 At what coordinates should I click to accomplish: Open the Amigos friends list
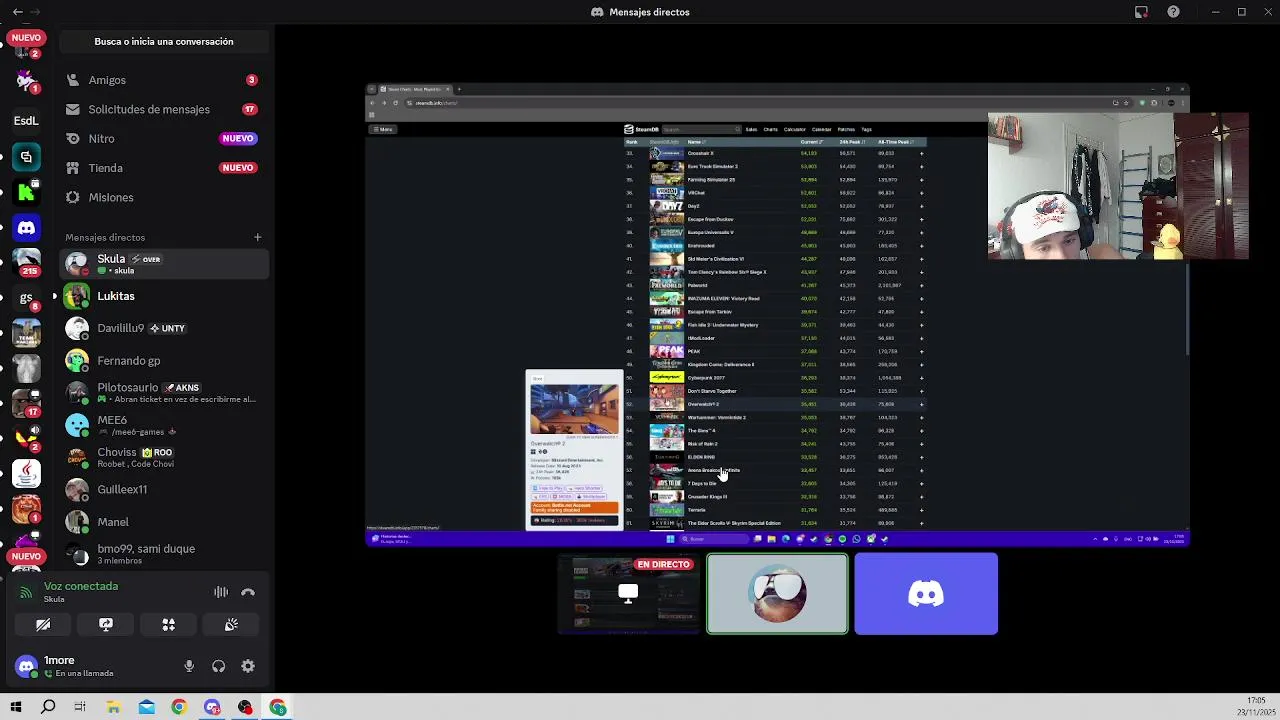(x=163, y=80)
